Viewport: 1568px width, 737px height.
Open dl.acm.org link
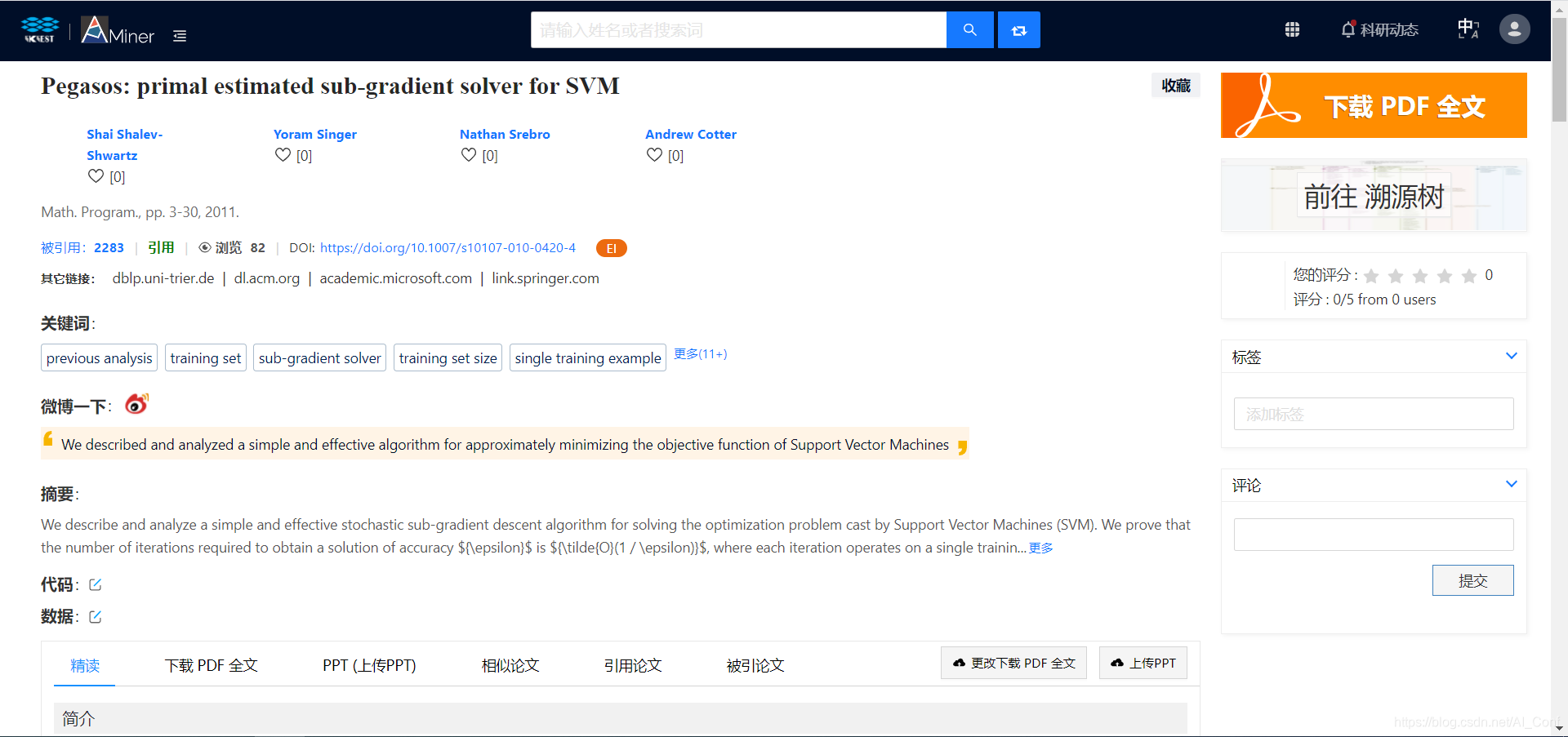point(267,278)
